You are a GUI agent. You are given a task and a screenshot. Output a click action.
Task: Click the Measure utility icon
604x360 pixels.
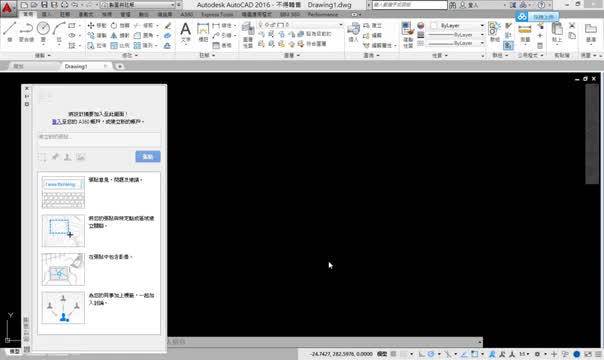click(x=525, y=29)
